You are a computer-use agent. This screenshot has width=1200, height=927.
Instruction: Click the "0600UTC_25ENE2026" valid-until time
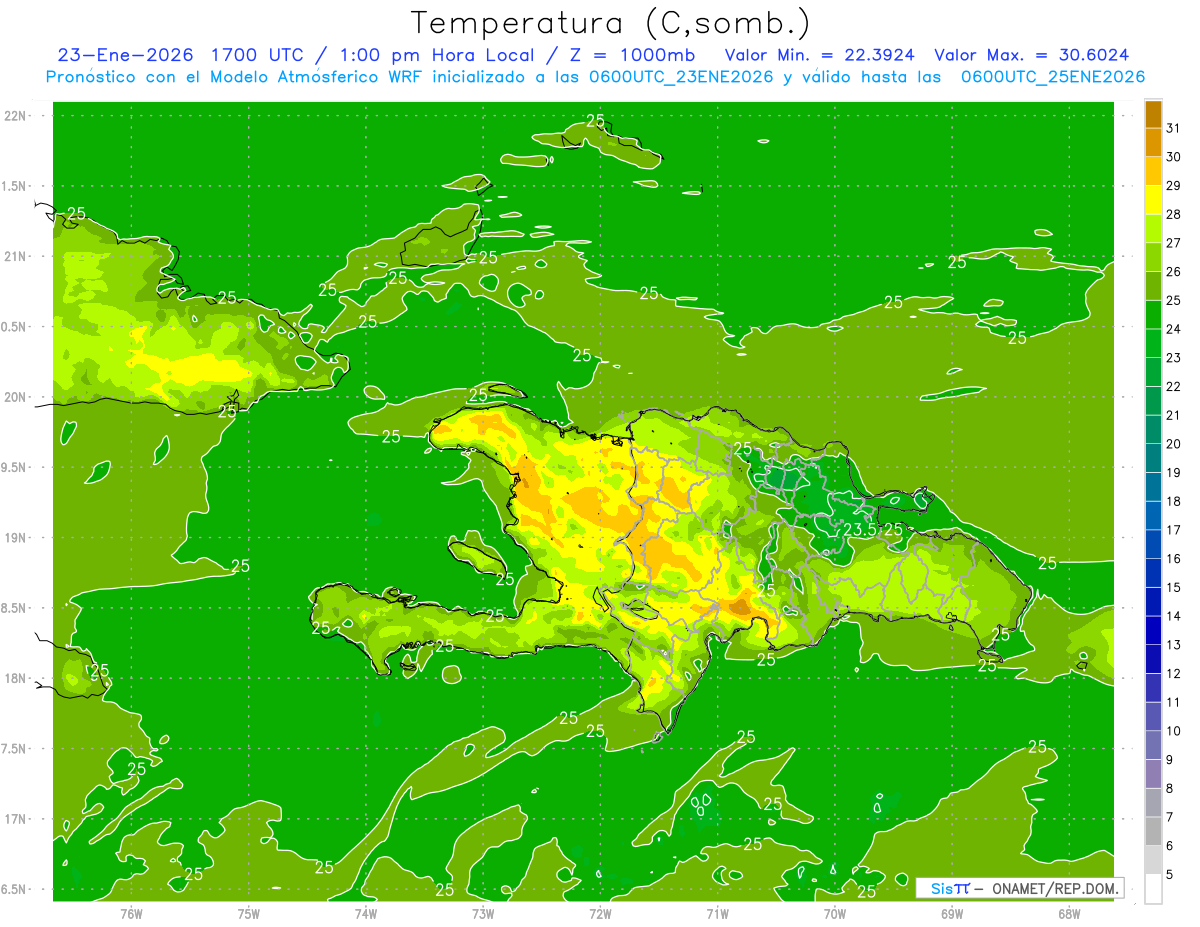click(x=1053, y=77)
